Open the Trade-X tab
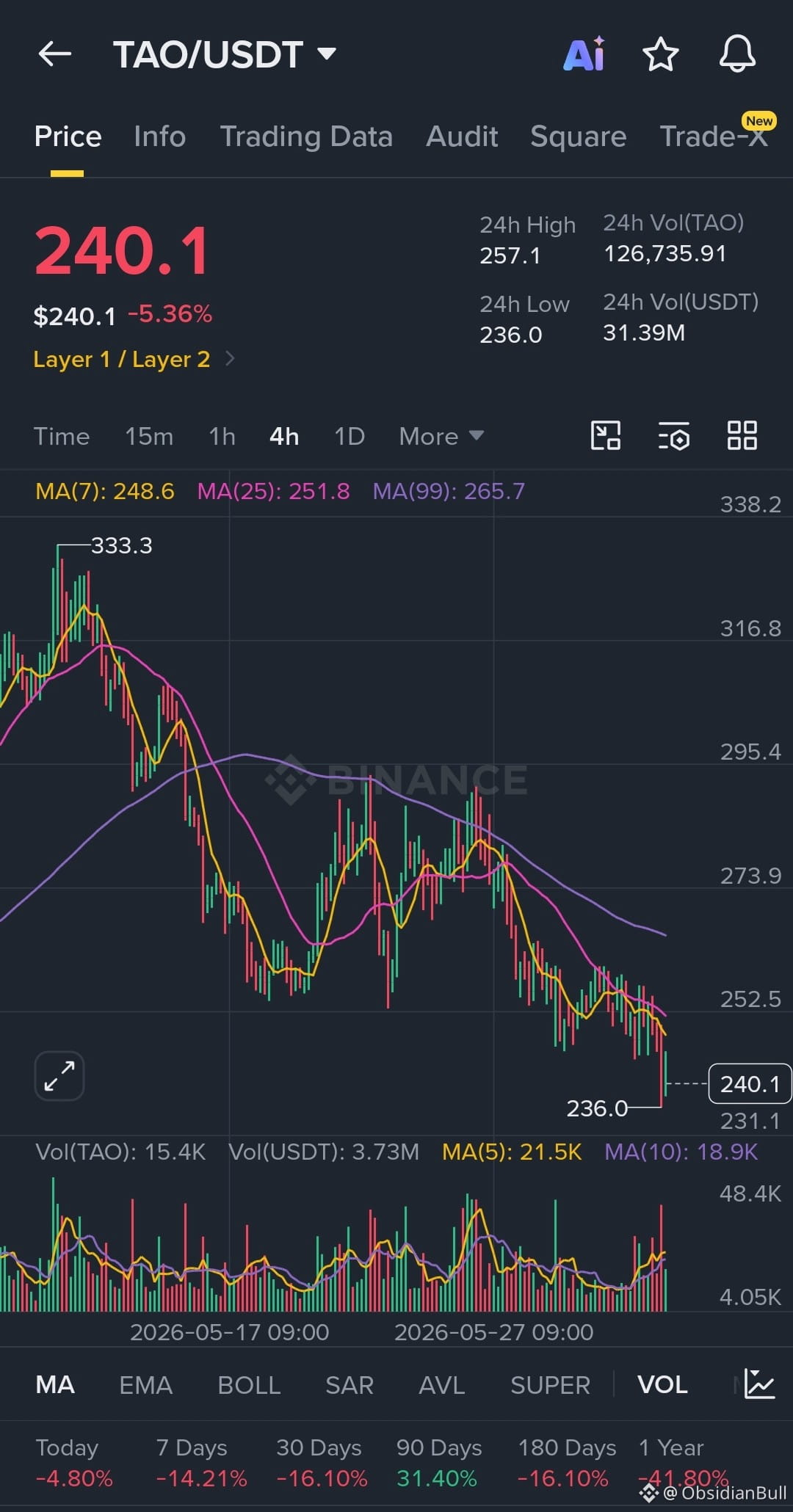 [714, 137]
